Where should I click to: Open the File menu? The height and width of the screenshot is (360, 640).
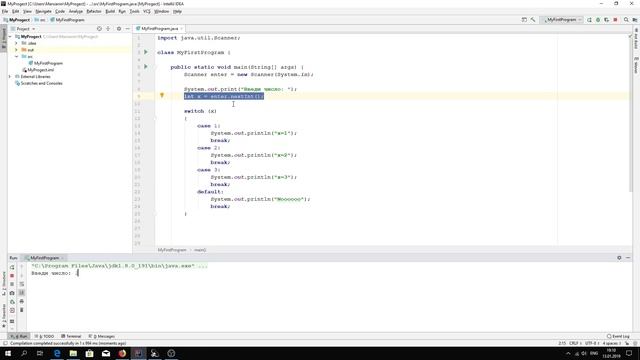(x=5, y=11)
